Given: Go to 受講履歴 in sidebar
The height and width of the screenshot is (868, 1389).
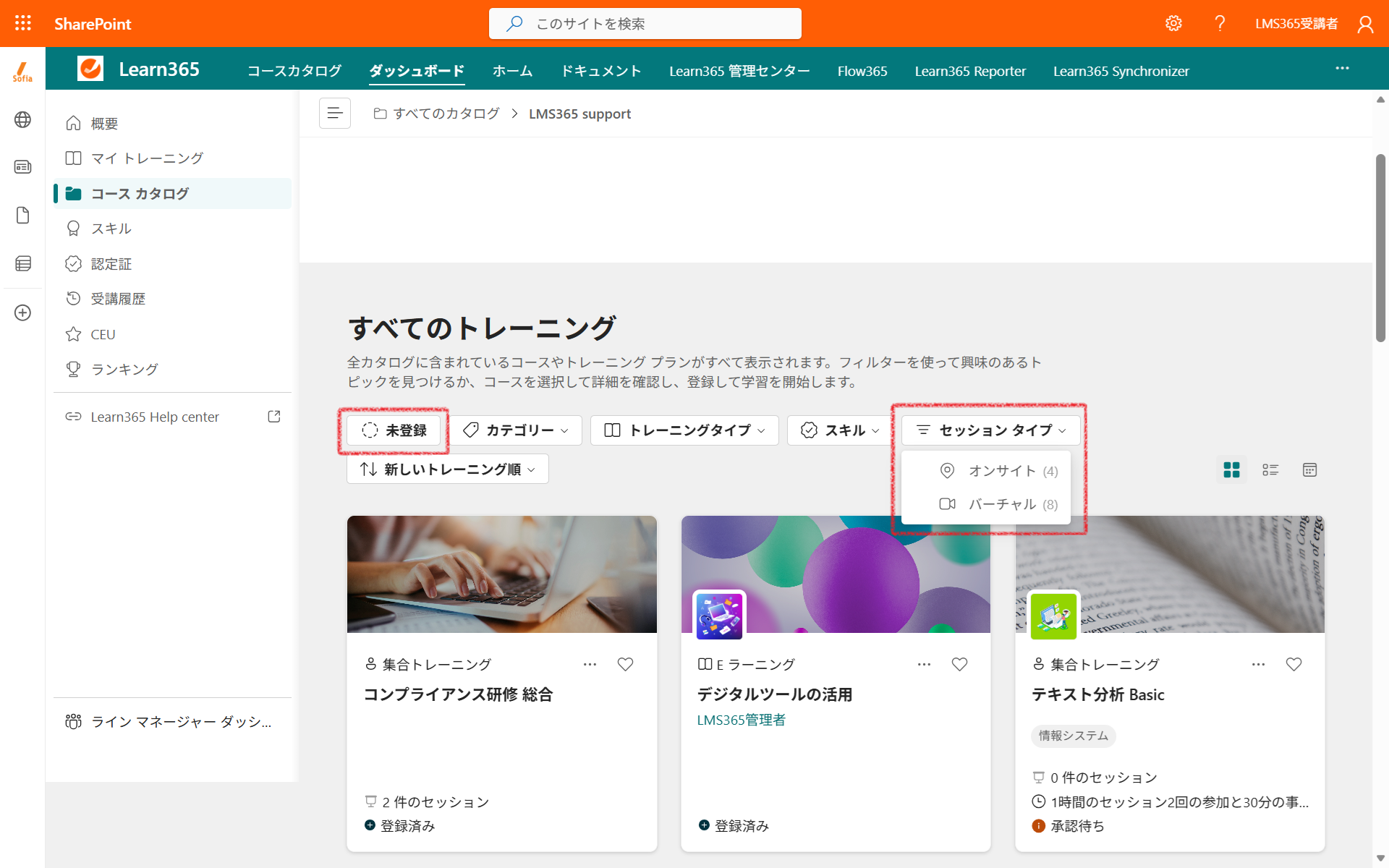Looking at the screenshot, I should pyautogui.click(x=172, y=299).
